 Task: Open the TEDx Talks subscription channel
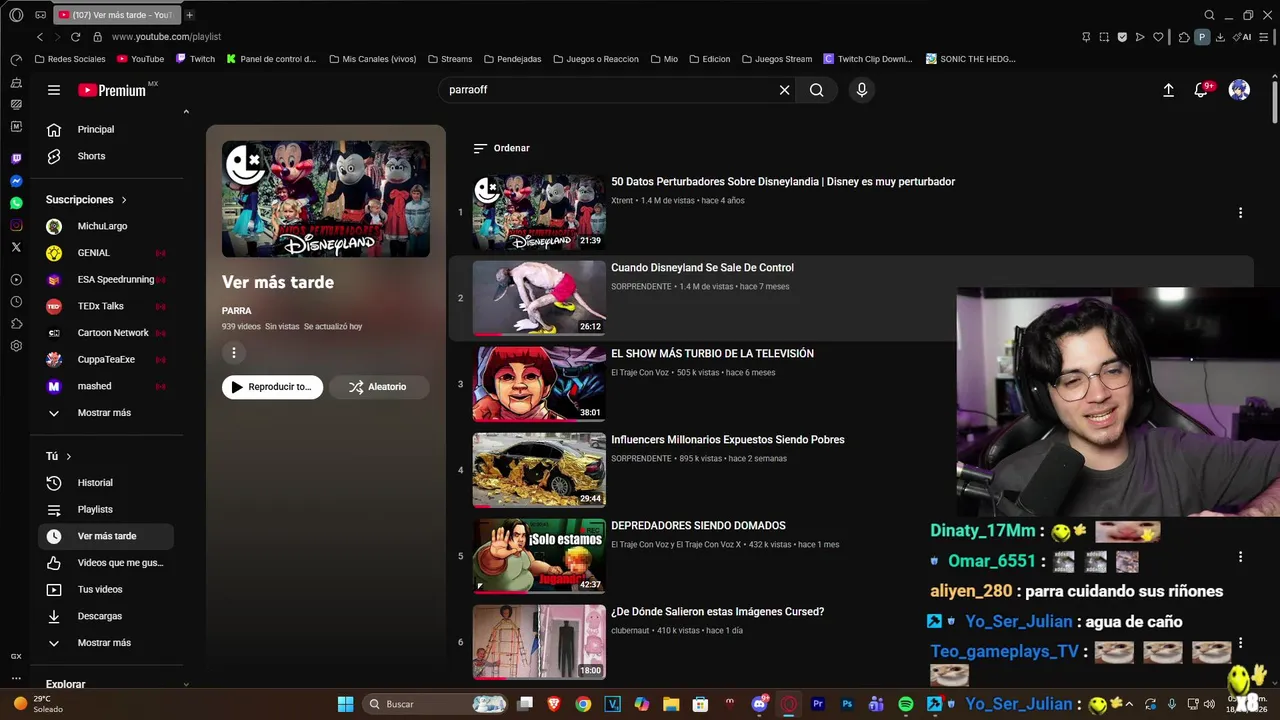(x=106, y=306)
